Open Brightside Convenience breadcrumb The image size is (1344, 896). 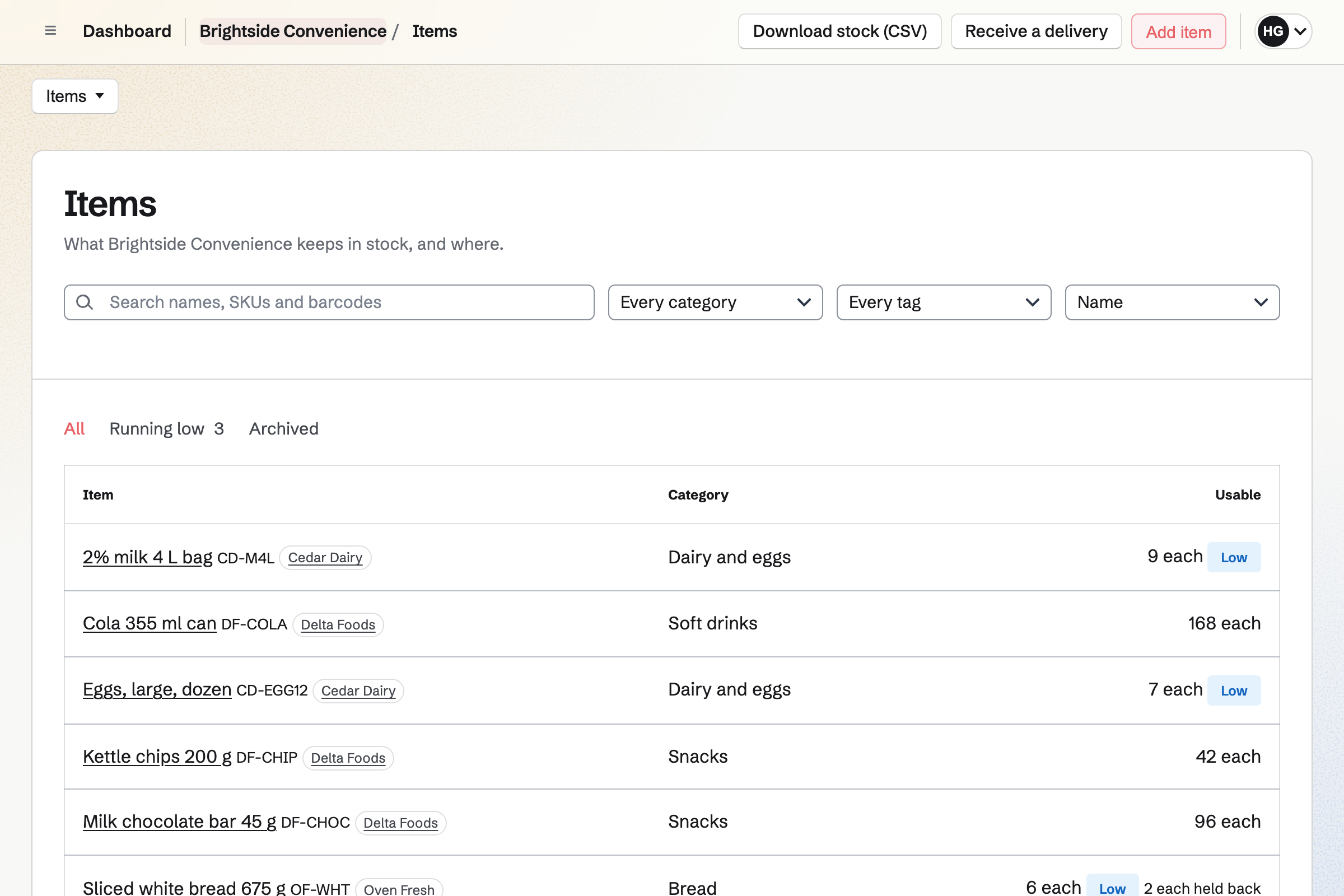[292, 31]
